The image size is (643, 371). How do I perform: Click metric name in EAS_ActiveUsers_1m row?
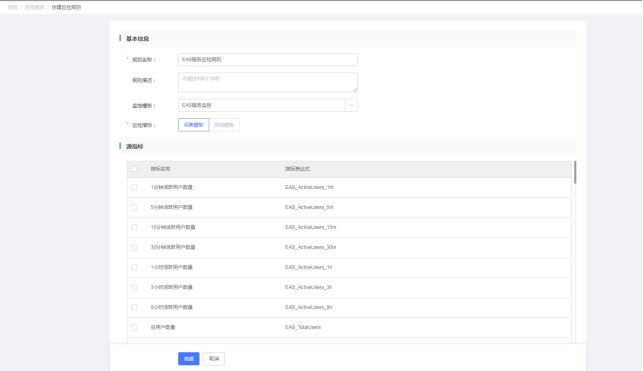171,187
